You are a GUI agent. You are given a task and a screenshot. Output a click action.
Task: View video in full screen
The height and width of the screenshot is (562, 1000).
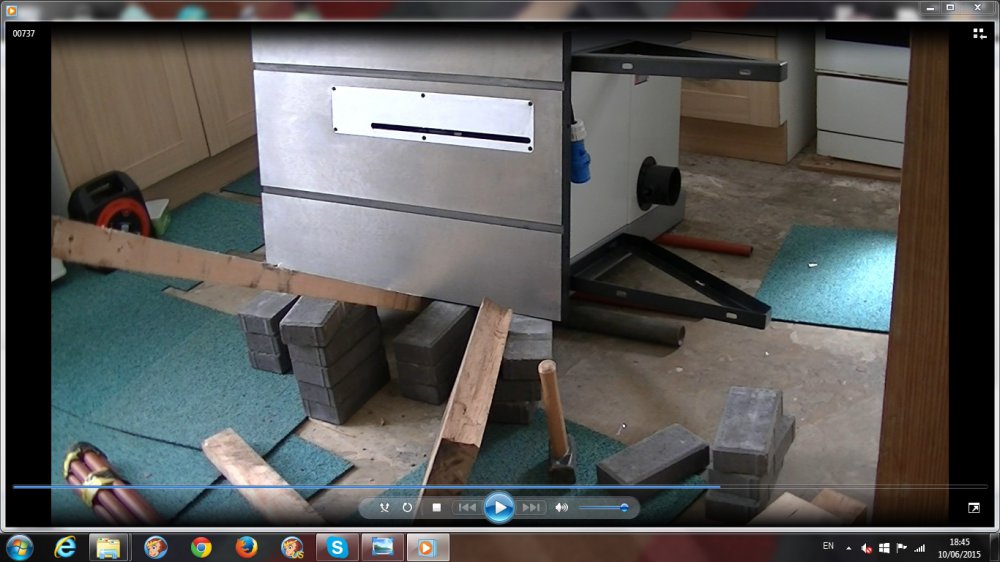pyautogui.click(x=974, y=508)
